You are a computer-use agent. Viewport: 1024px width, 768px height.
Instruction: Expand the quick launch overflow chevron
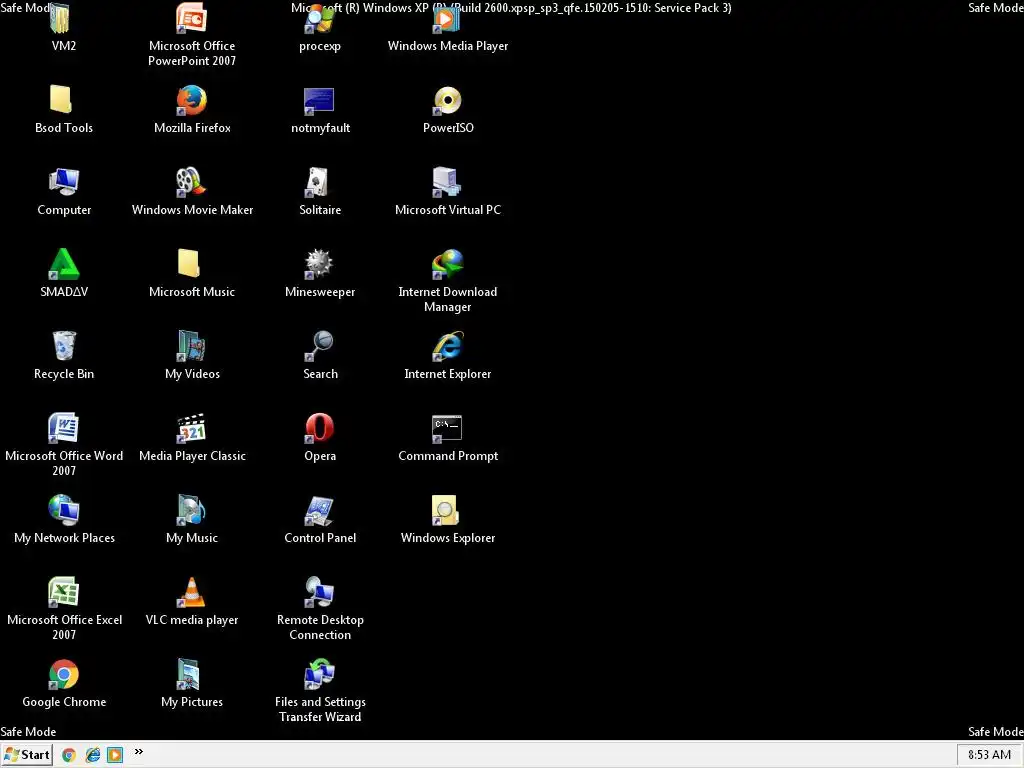tap(138, 752)
